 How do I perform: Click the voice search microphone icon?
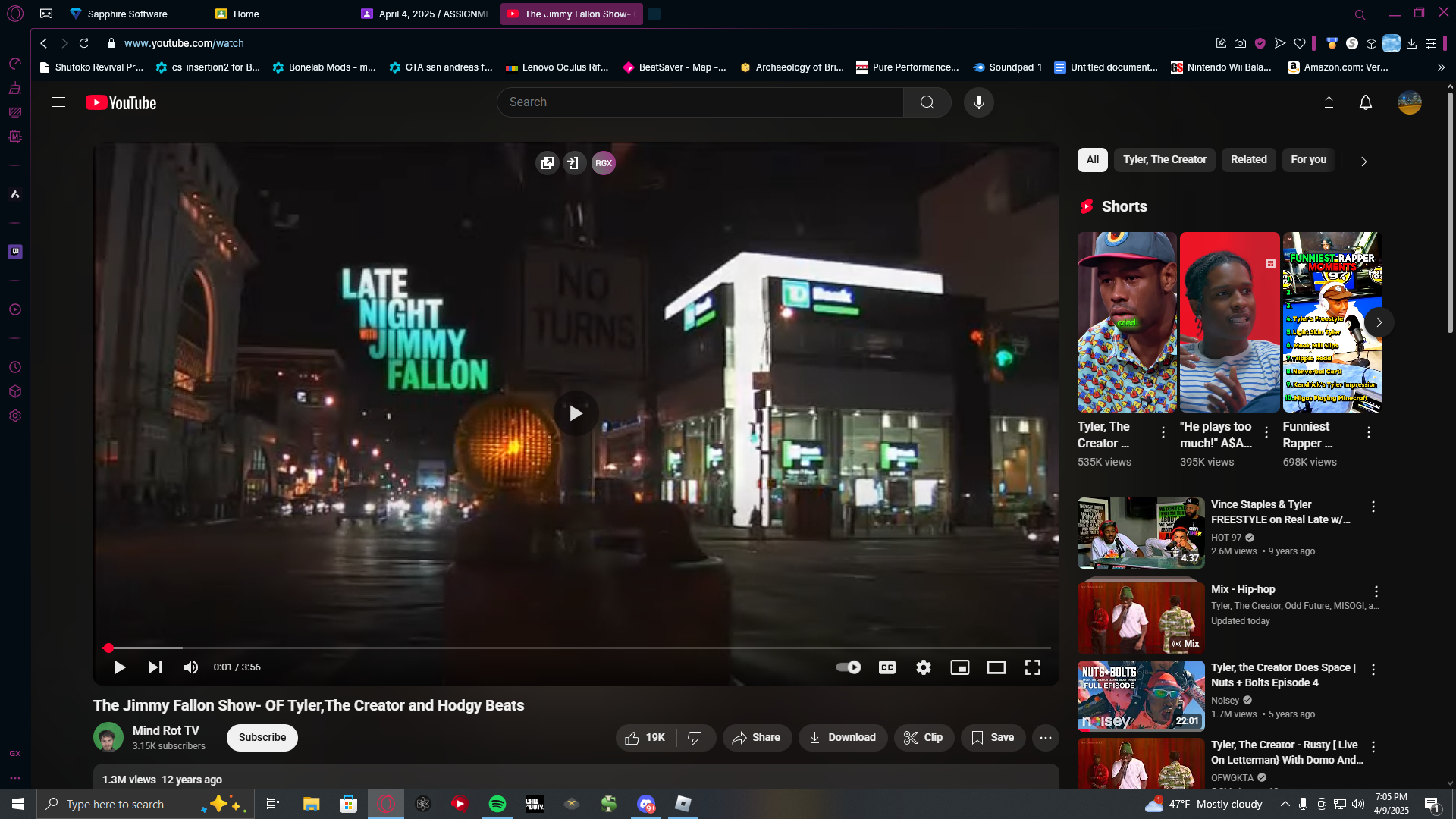pyautogui.click(x=978, y=102)
